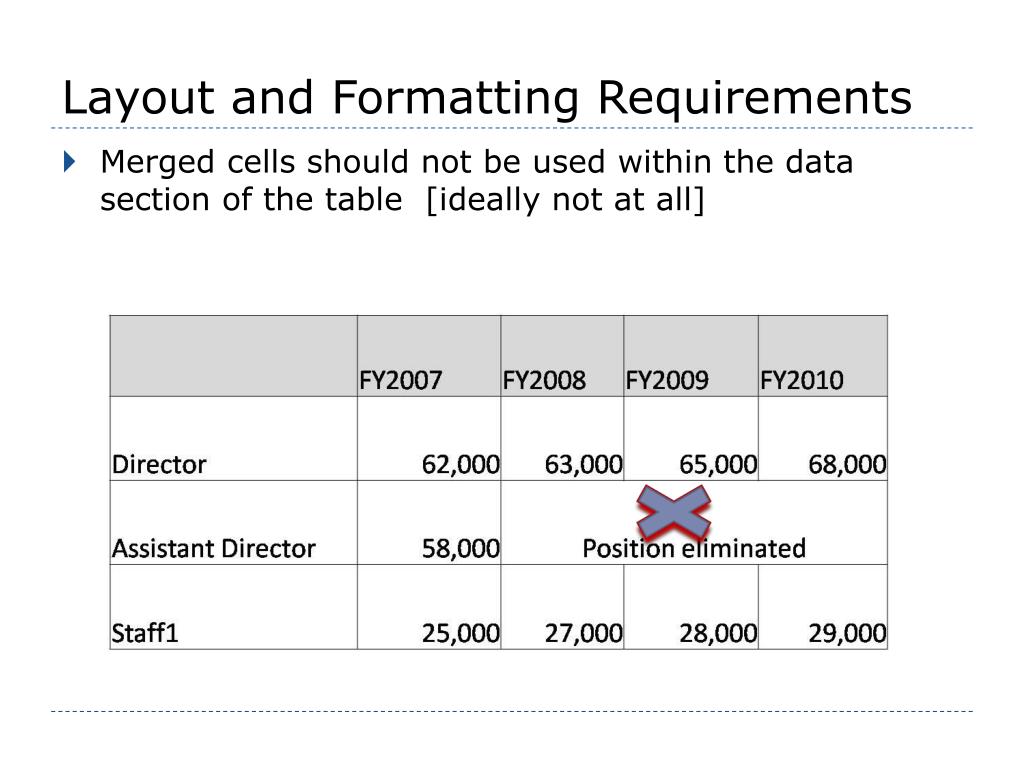Select the slide title Layout and Formatting Requirements
This screenshot has height=768, width=1024.
point(487,98)
